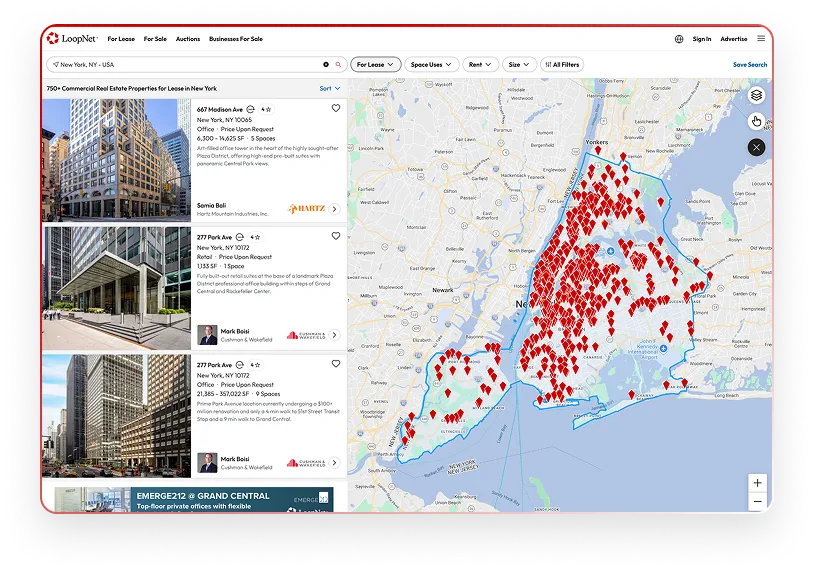Click the results count heading text
Screen dimensions: 814x570
pos(132,88)
